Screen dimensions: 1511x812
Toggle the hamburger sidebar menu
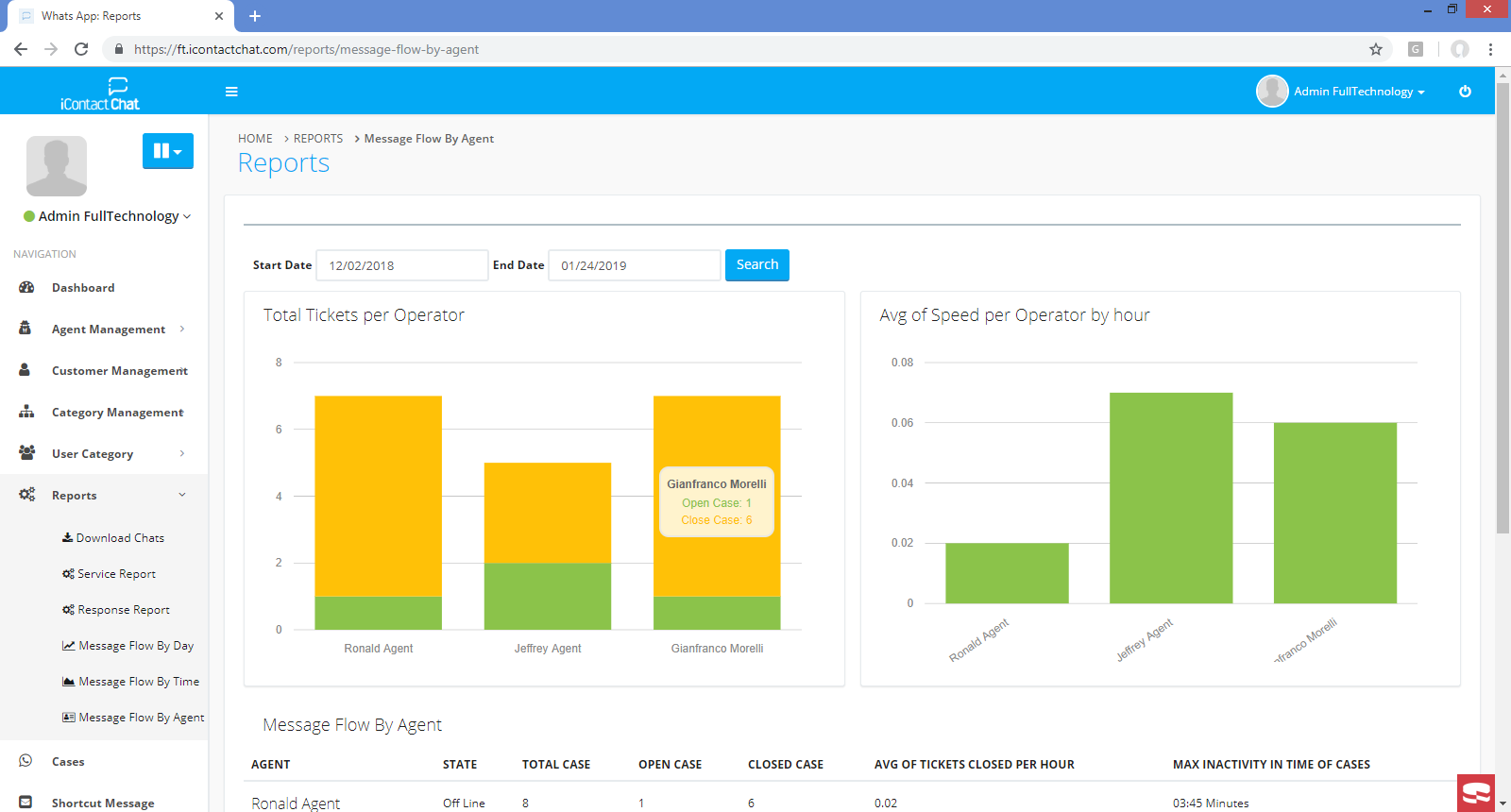tap(231, 92)
